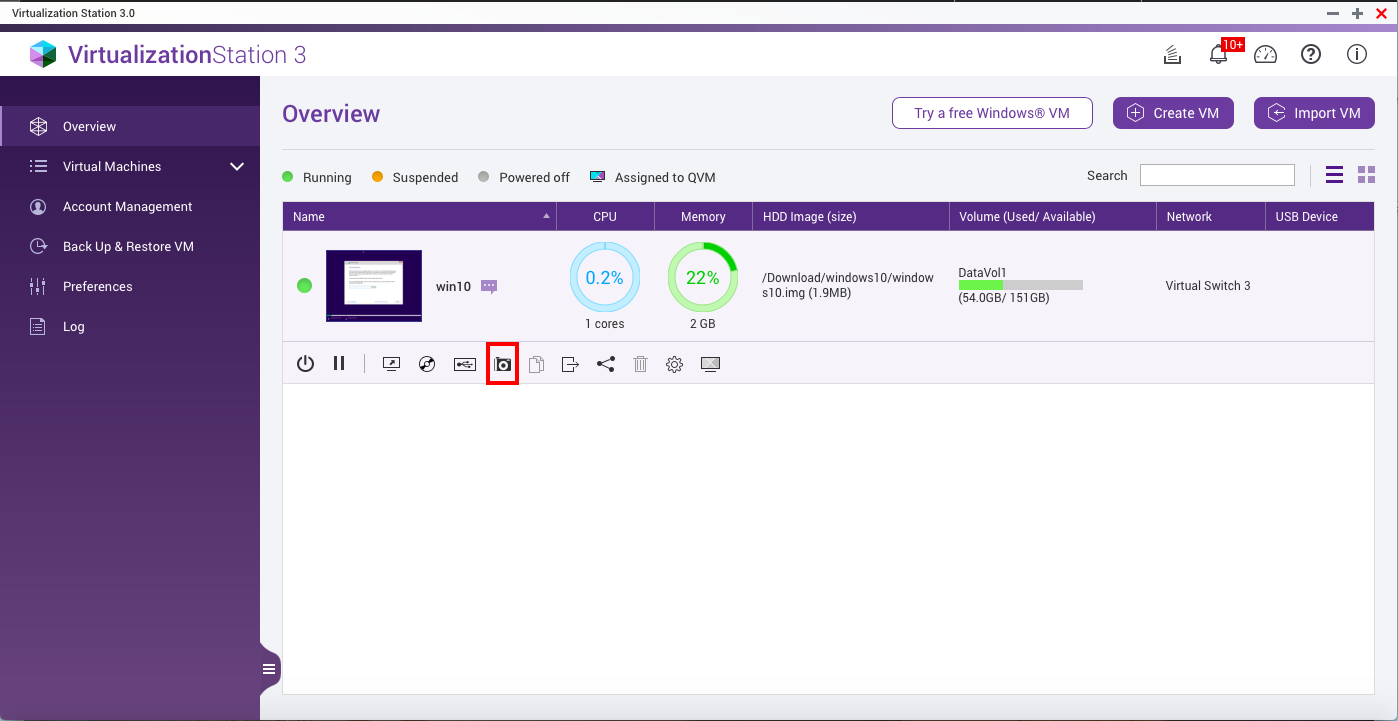Click Try a free Windows VM button
This screenshot has height=721, width=1398.
click(x=992, y=113)
